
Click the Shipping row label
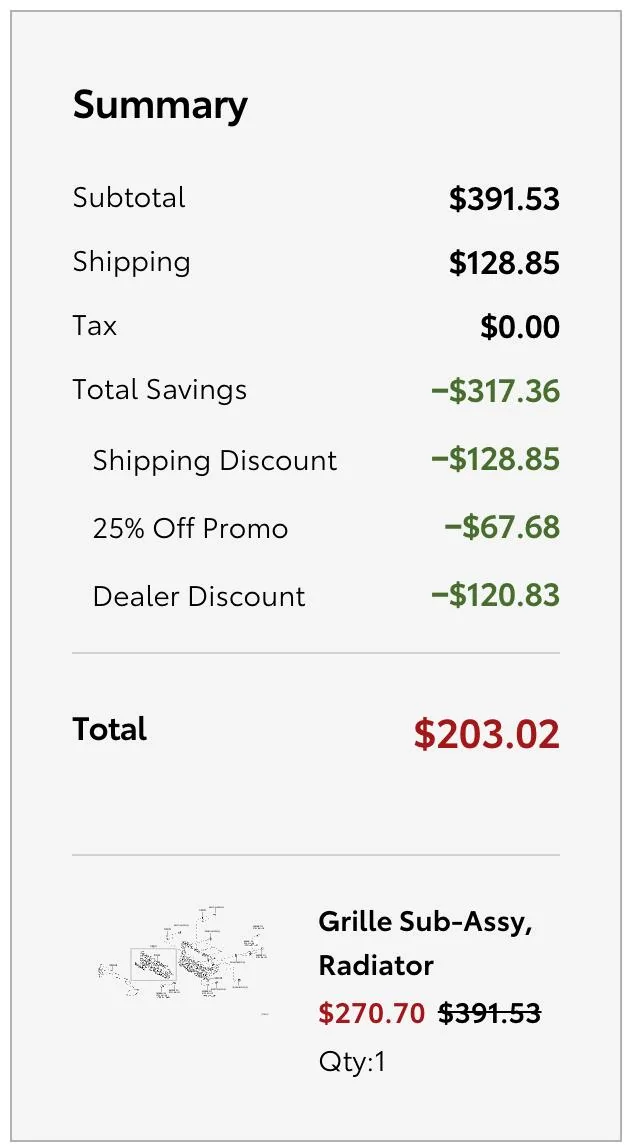(x=131, y=262)
